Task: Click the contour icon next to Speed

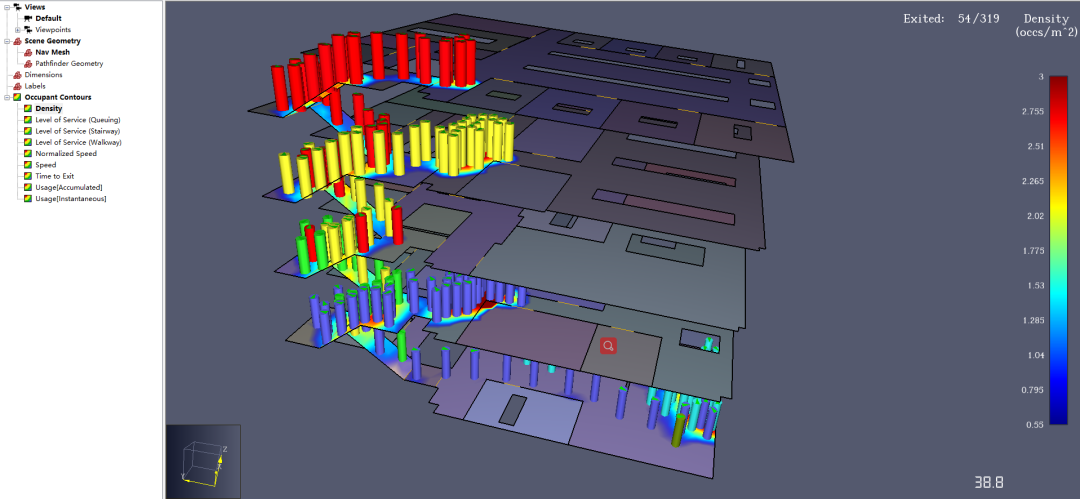Action: (x=28, y=165)
